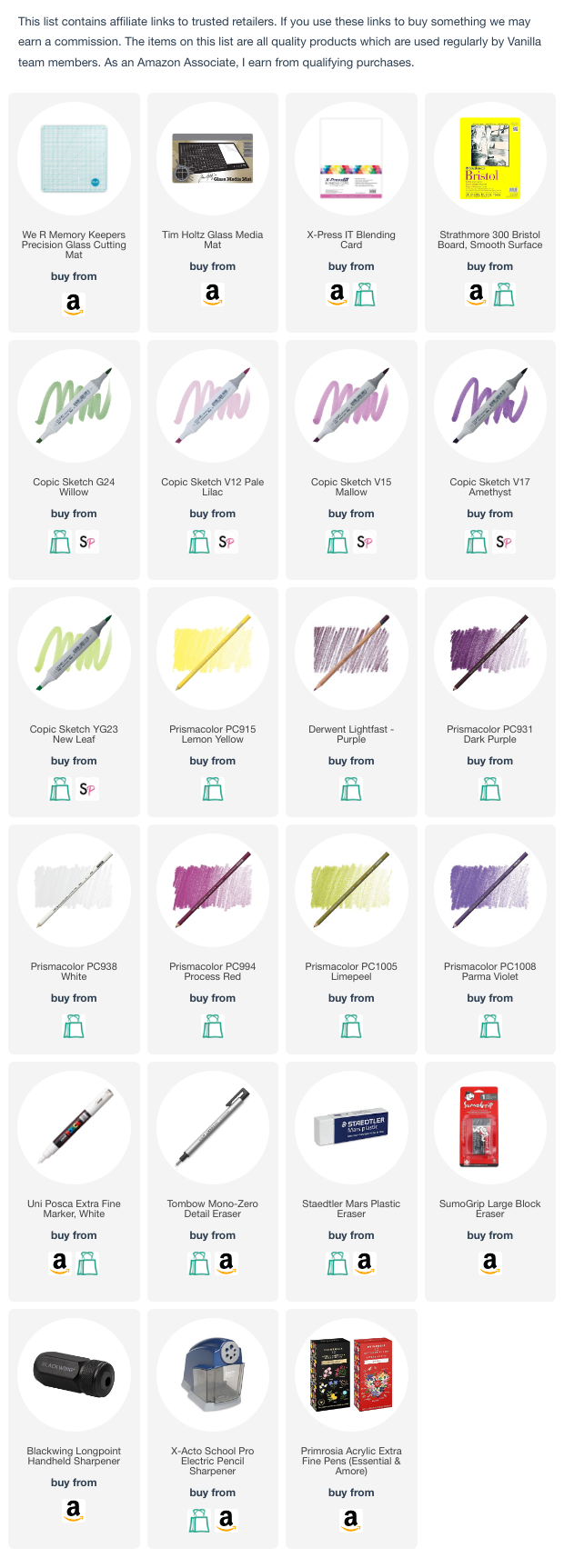The image size is (564, 1568).
Task: Click the Amazon icon under Uni Posca Extra Fine Marker
Action: tap(60, 1263)
